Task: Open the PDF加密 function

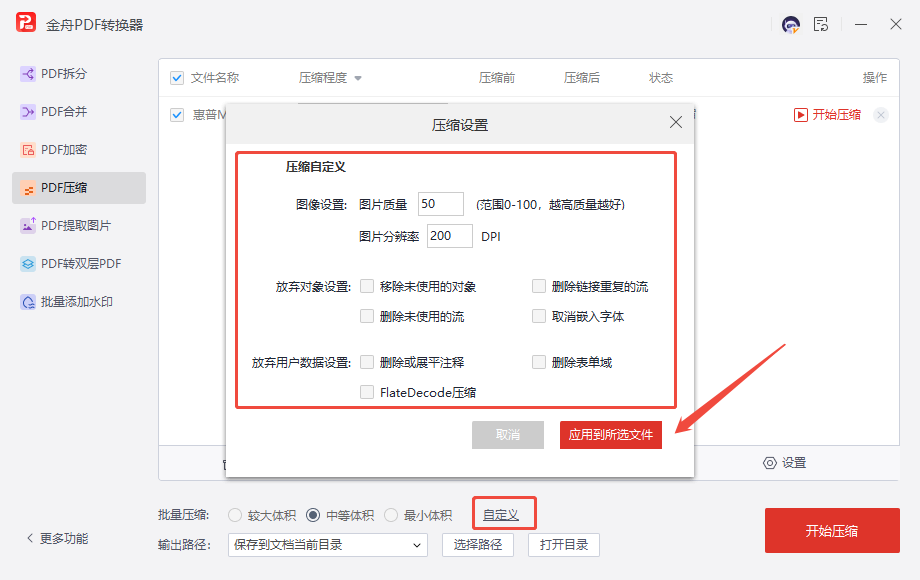Action: [x=79, y=150]
